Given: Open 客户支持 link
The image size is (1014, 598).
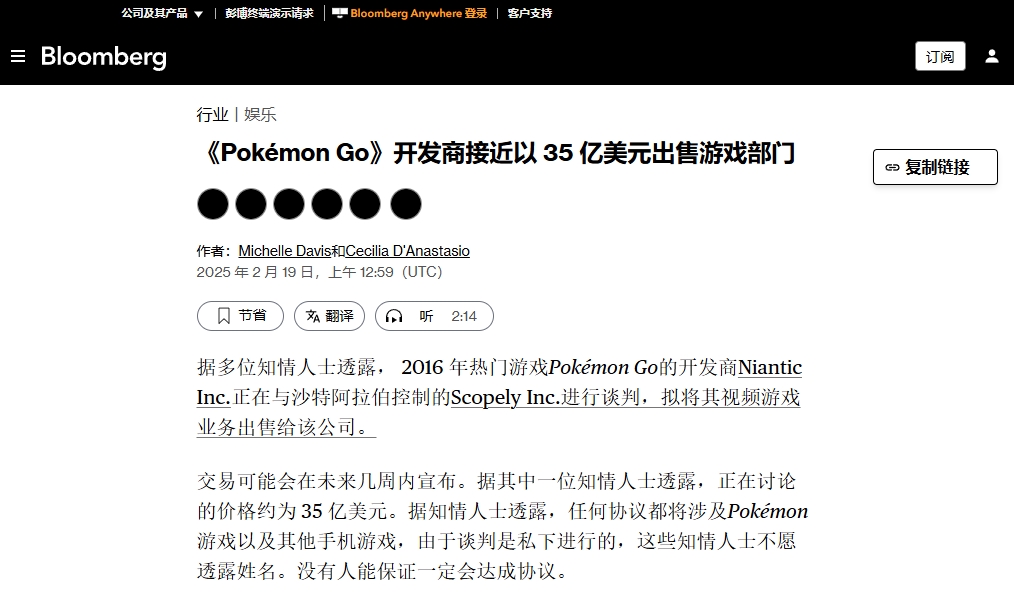Looking at the screenshot, I should coord(530,13).
